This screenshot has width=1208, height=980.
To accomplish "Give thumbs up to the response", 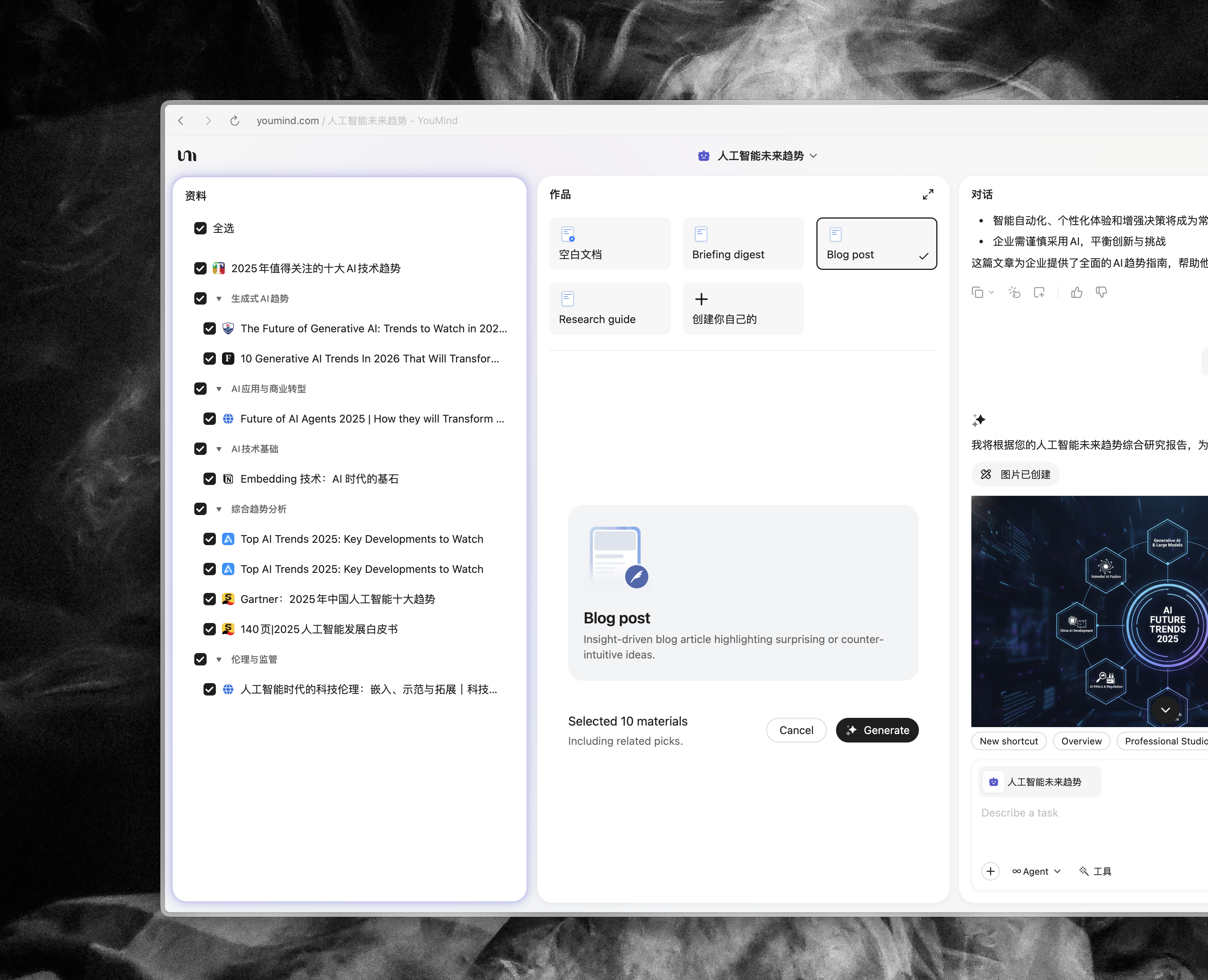I will [x=1077, y=292].
